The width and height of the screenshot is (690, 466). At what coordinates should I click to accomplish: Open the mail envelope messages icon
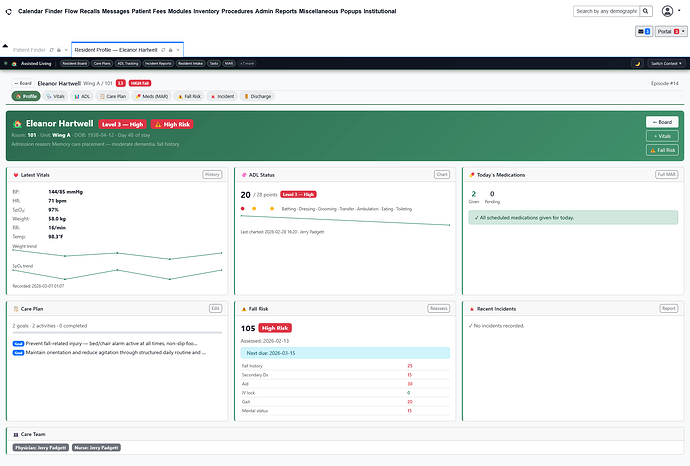click(x=643, y=32)
